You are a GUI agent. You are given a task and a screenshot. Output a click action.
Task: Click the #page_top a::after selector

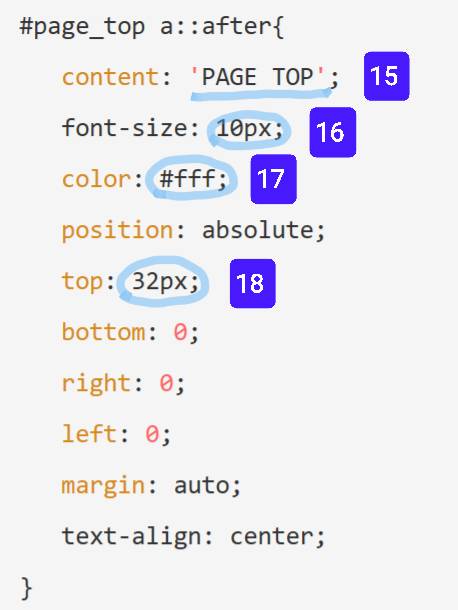[x=152, y=26]
